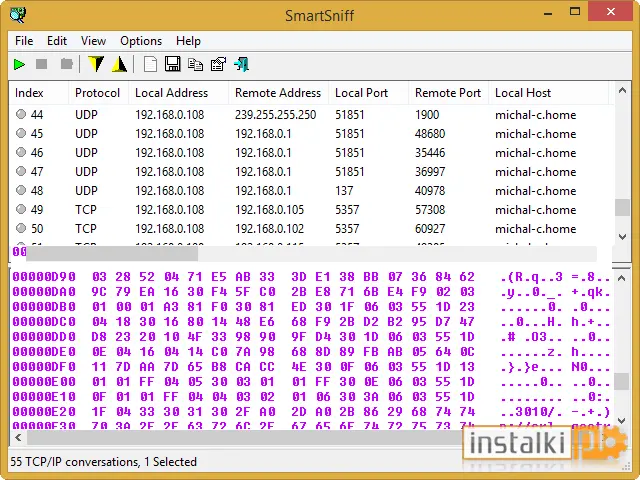Click the third gray toolbar icon
Screen dimensions: 640x480
click(x=67, y=64)
